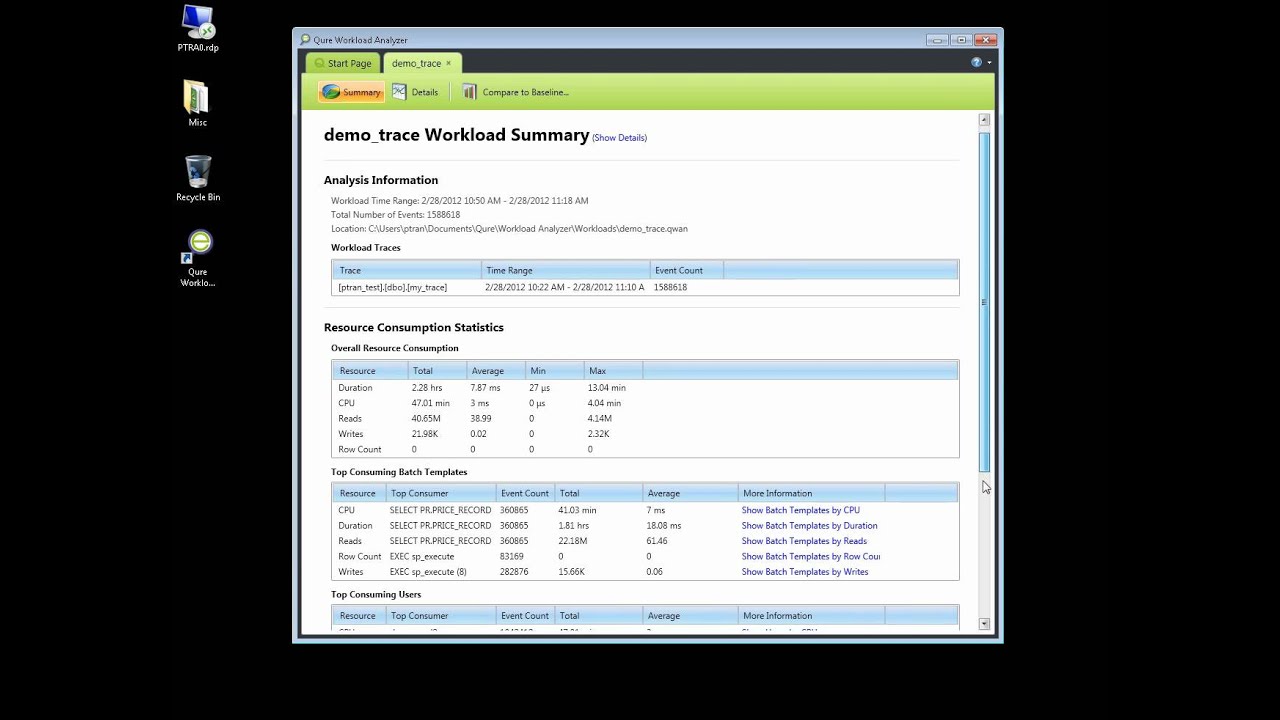Click the Total Number of Events text
The width and height of the screenshot is (1280, 720).
(x=395, y=215)
